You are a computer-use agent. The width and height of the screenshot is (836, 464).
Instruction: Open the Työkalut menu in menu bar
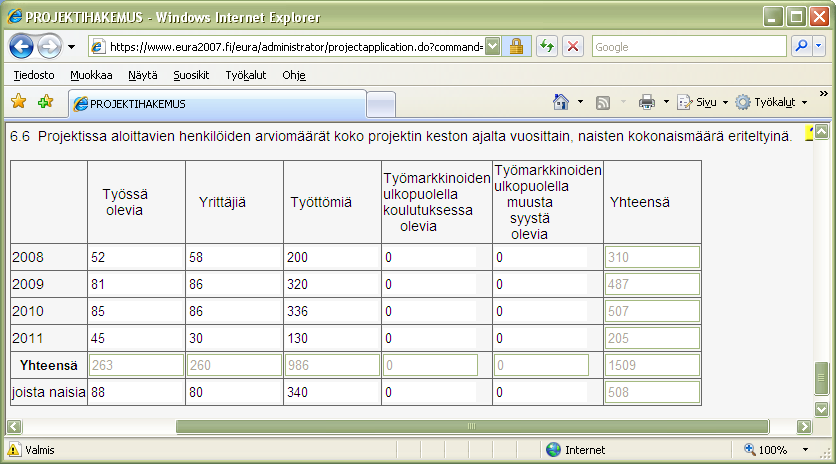pos(246,75)
